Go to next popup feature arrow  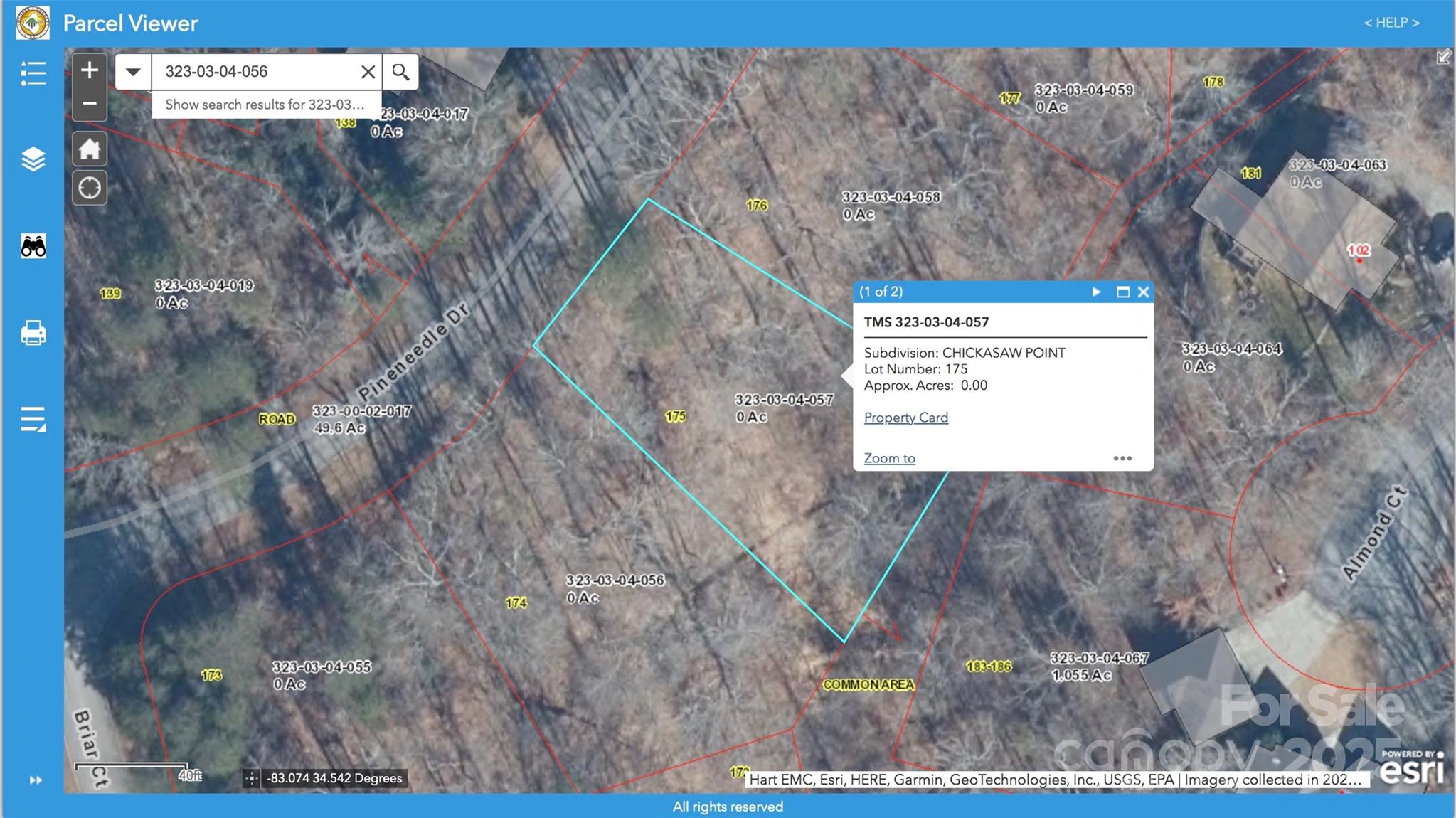1096,292
